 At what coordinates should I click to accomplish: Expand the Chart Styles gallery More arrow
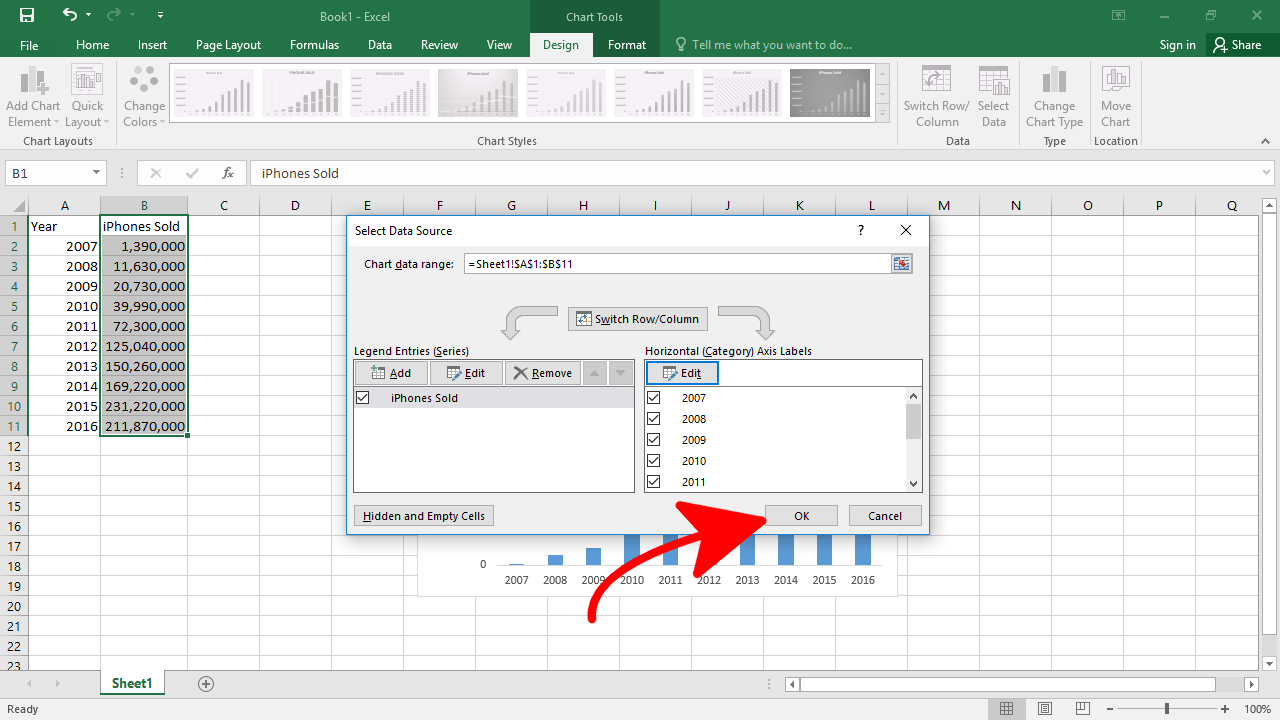tap(882, 115)
